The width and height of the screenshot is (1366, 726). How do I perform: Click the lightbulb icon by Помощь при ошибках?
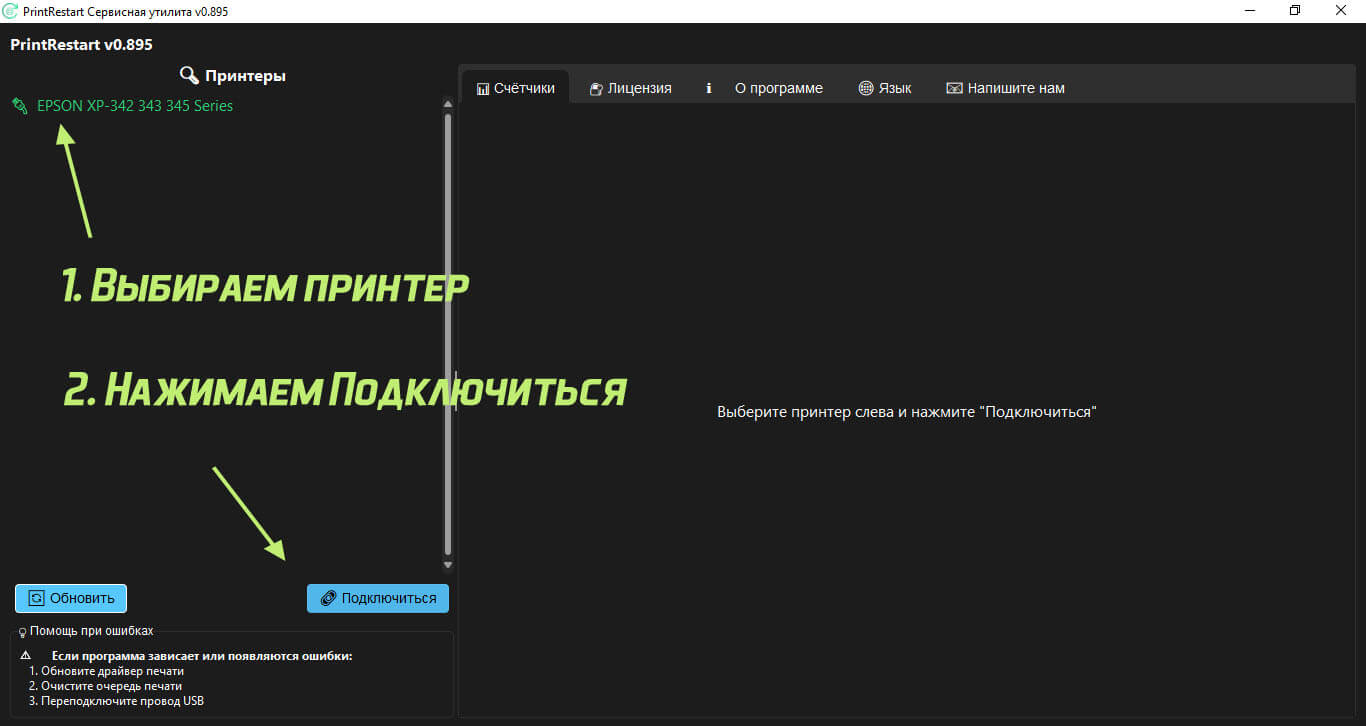tap(23, 632)
